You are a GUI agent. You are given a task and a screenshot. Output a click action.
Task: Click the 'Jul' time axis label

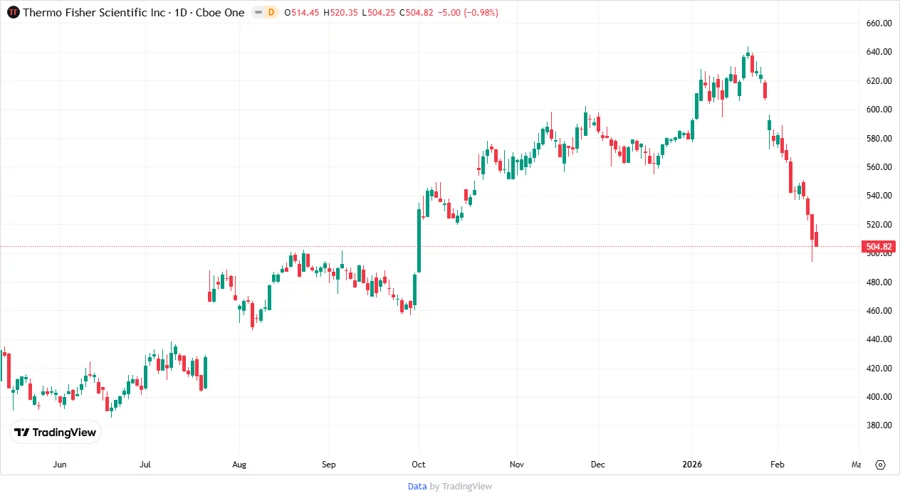145,464
